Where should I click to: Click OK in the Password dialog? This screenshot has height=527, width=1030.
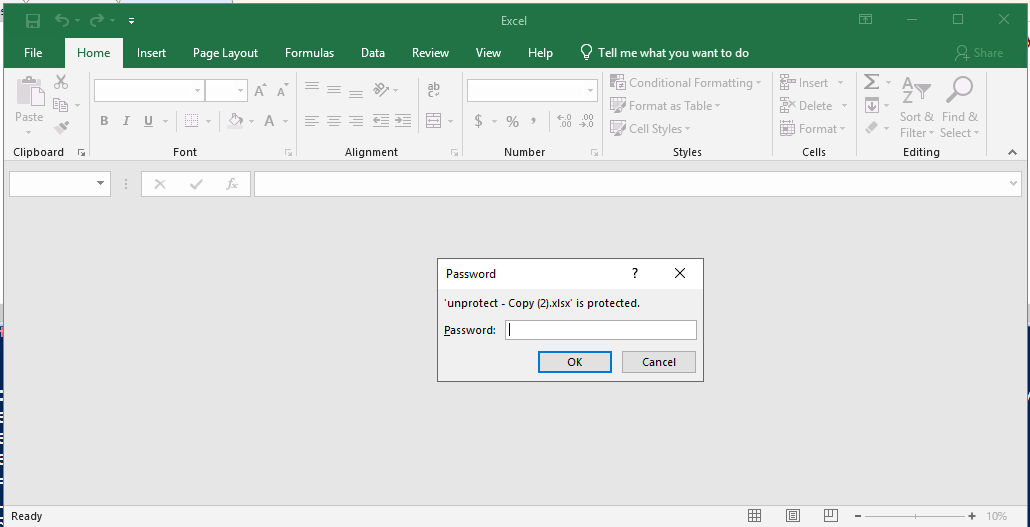(x=575, y=362)
